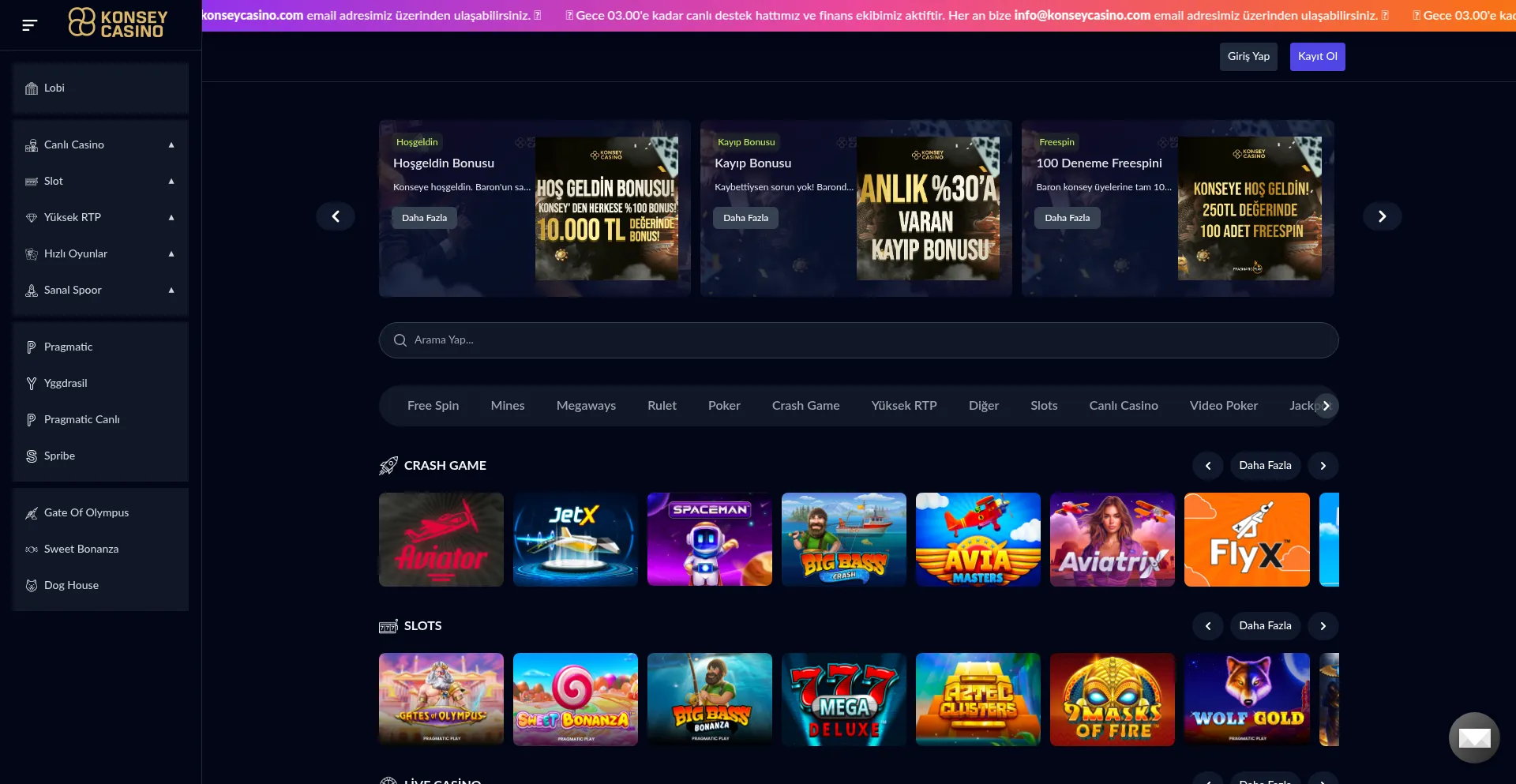Image resolution: width=1516 pixels, height=784 pixels.
Task: Click the Yggdrasil sidebar icon
Action: click(x=32, y=384)
